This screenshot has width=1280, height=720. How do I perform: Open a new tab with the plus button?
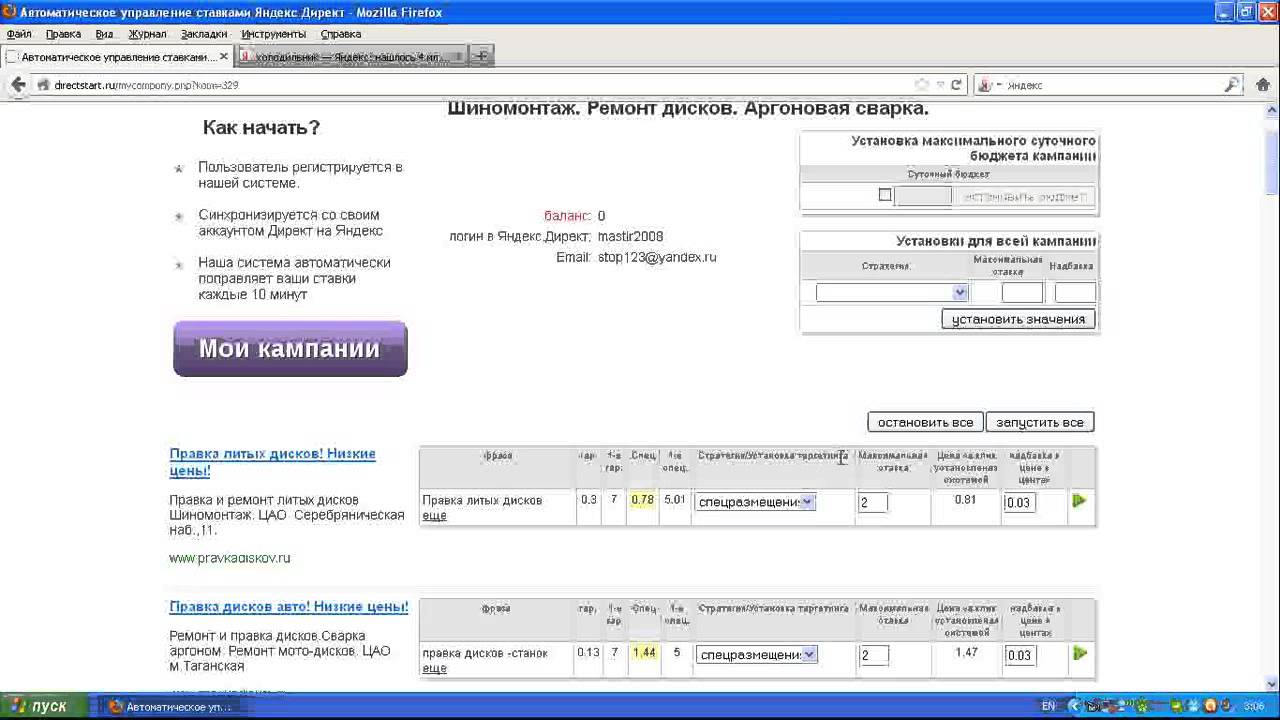[x=481, y=56]
